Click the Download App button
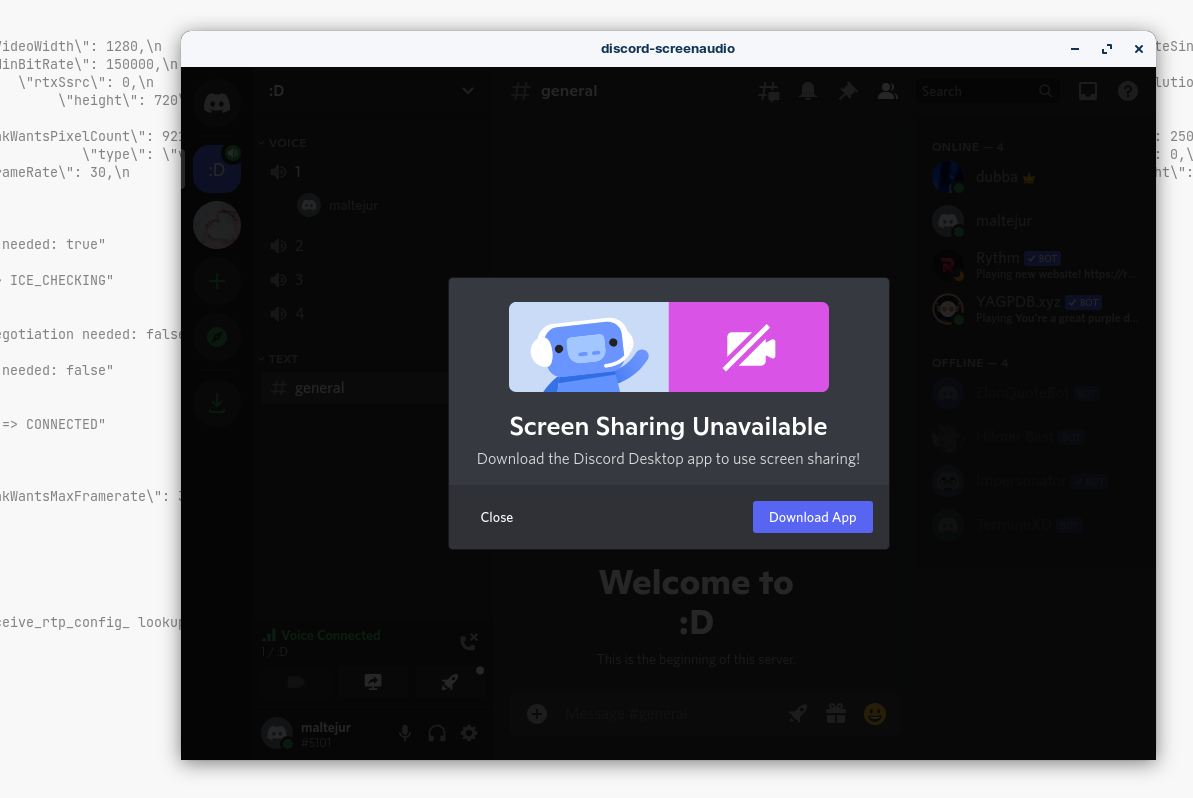 point(813,517)
